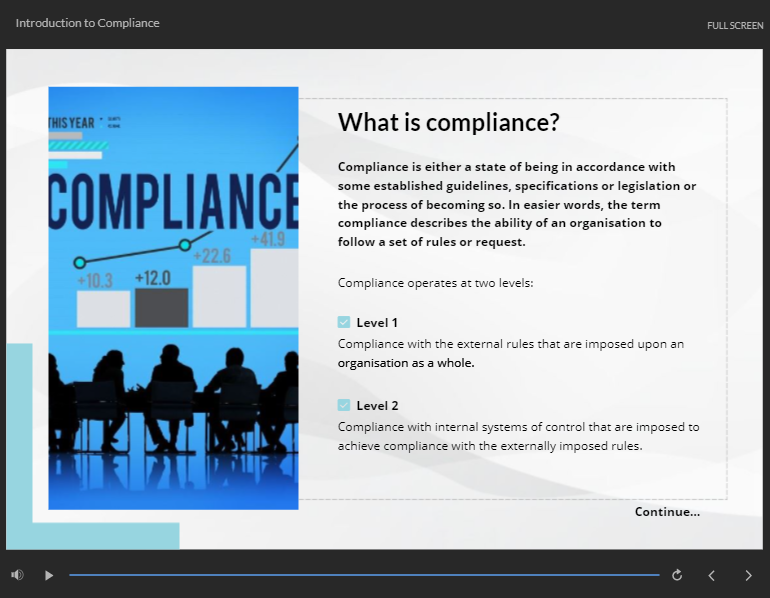
Task: Enter FULL SCREEN mode
Action: pos(734,25)
